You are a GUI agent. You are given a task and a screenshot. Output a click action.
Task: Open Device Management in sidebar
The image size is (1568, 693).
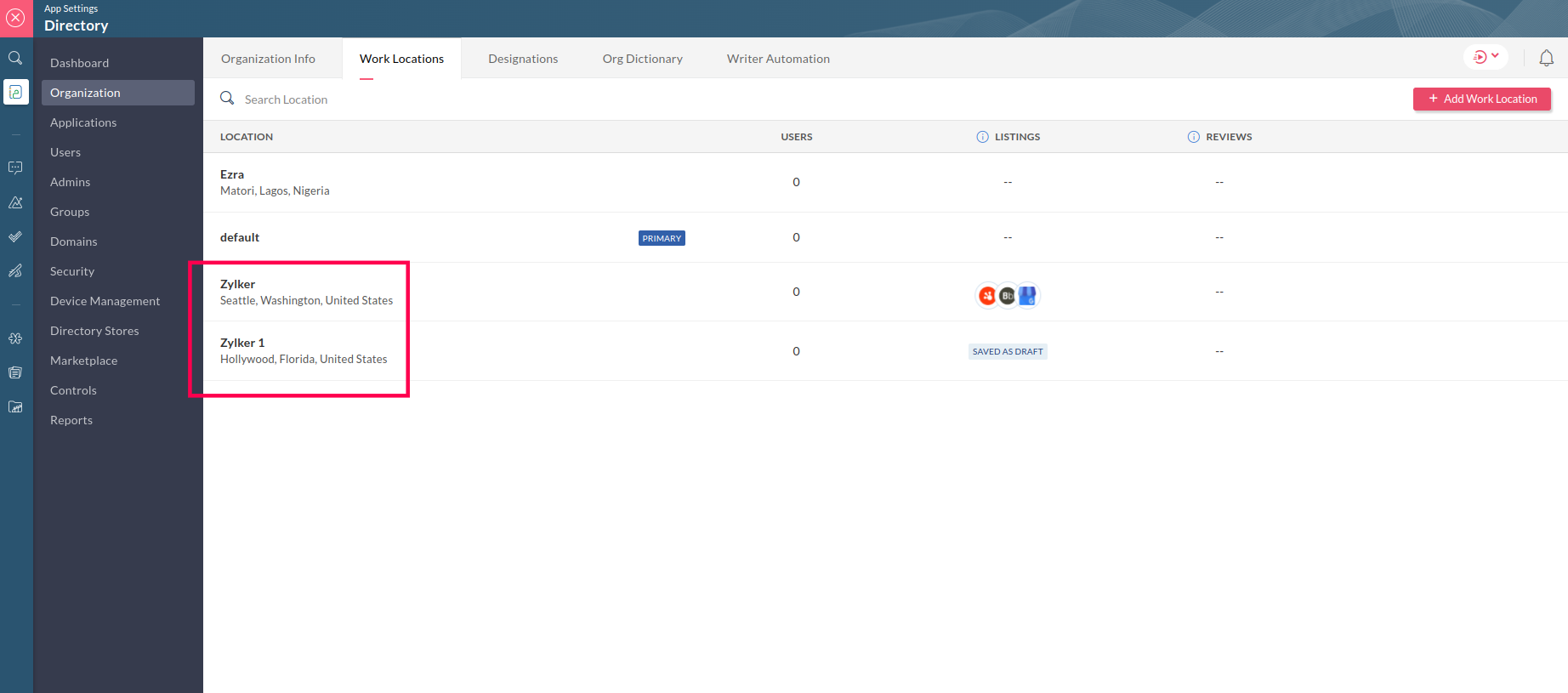(x=105, y=301)
